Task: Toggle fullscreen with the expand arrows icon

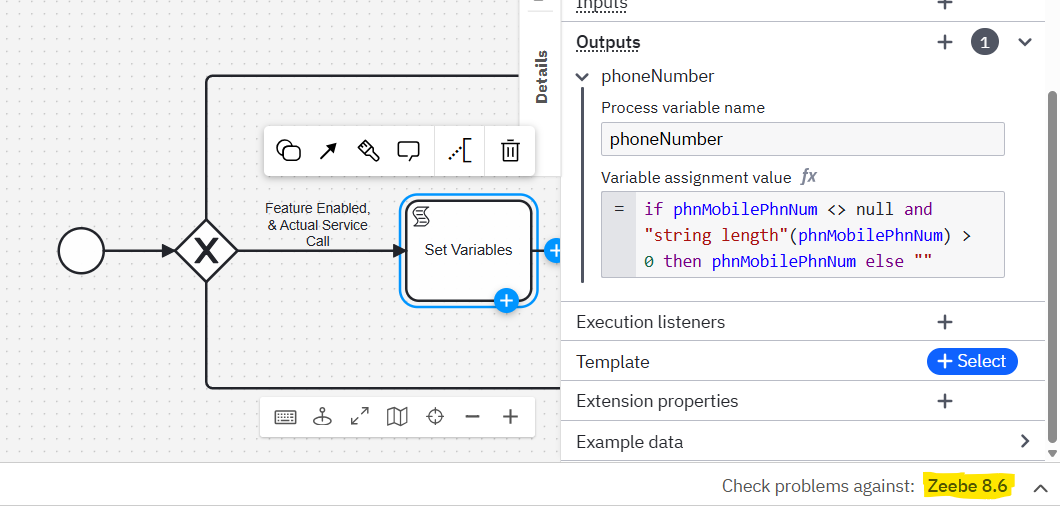Action: [360, 417]
